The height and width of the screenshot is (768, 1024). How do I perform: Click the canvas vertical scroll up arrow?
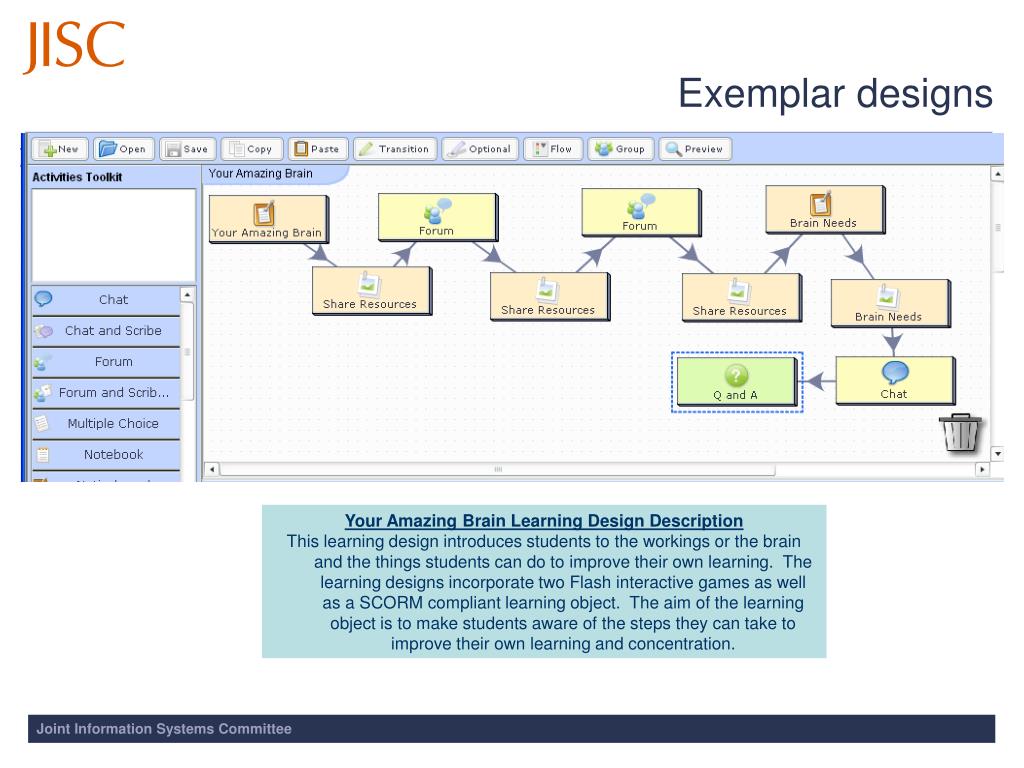(997, 174)
